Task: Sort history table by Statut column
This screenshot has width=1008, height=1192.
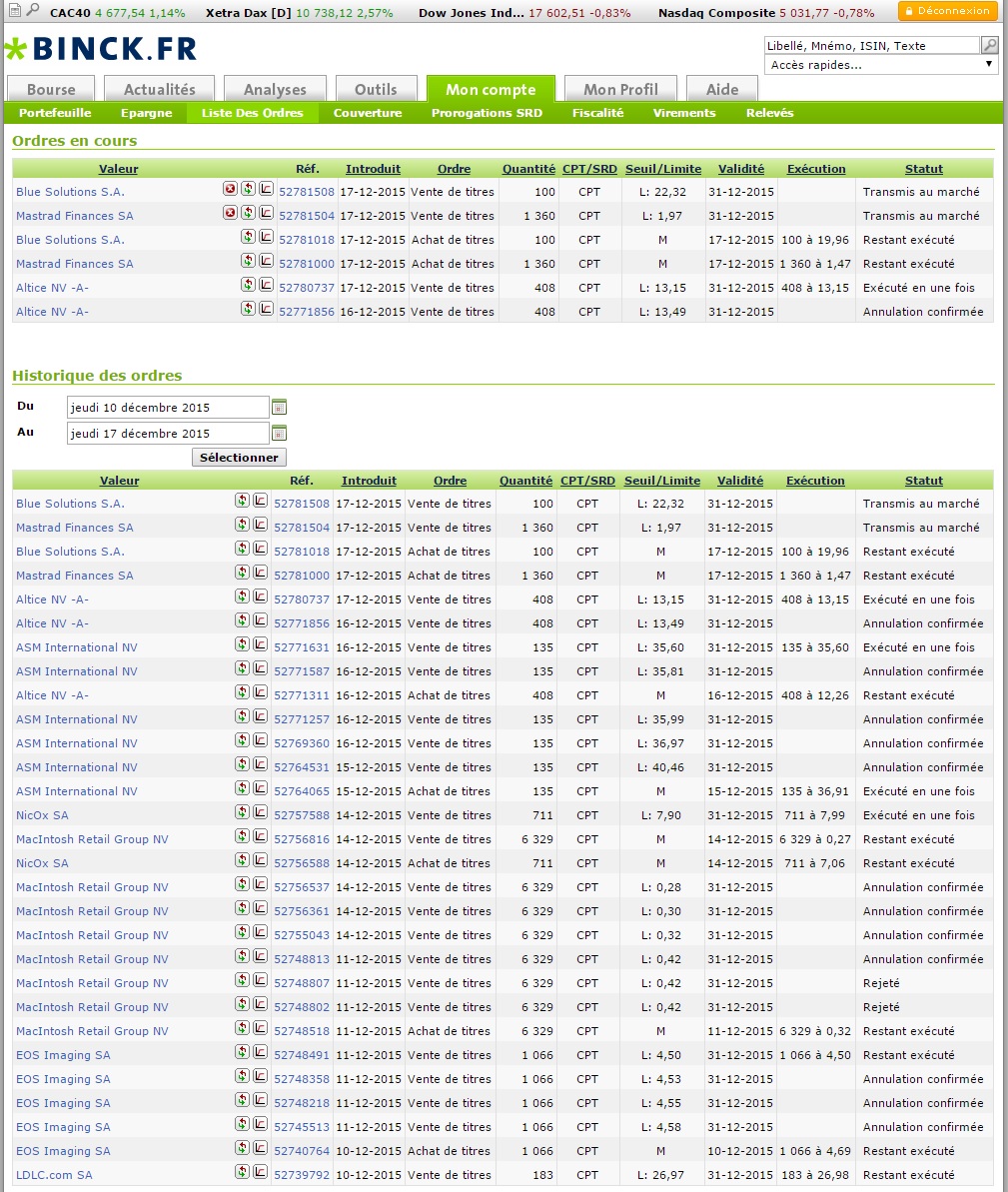Action: (x=923, y=481)
